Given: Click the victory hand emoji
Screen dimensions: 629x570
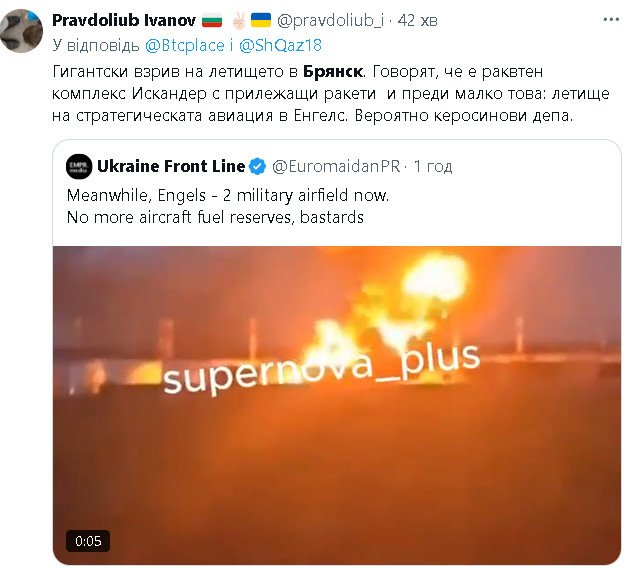Looking at the screenshot, I should [239, 20].
